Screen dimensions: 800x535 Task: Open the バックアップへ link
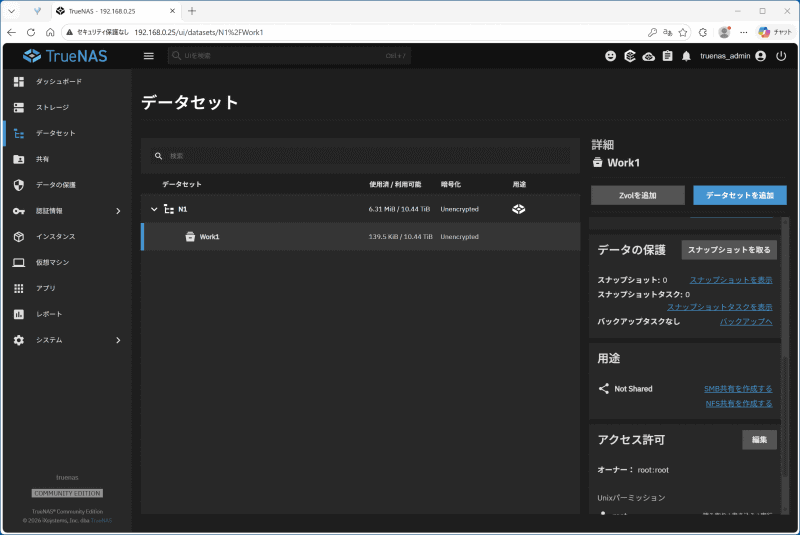pos(746,321)
